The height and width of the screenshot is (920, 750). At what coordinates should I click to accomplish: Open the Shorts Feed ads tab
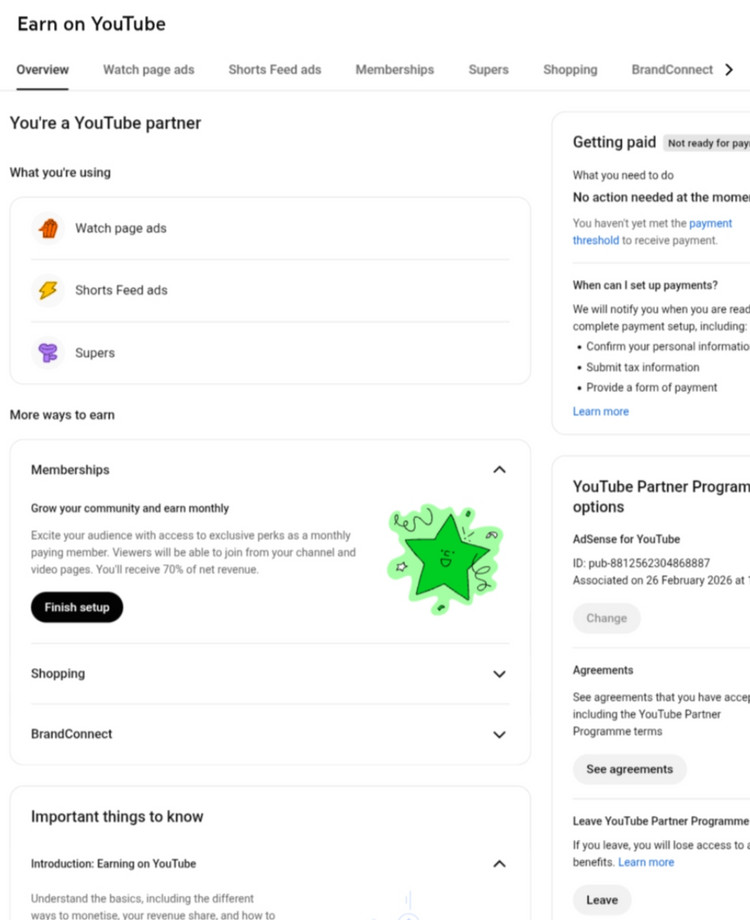point(275,70)
